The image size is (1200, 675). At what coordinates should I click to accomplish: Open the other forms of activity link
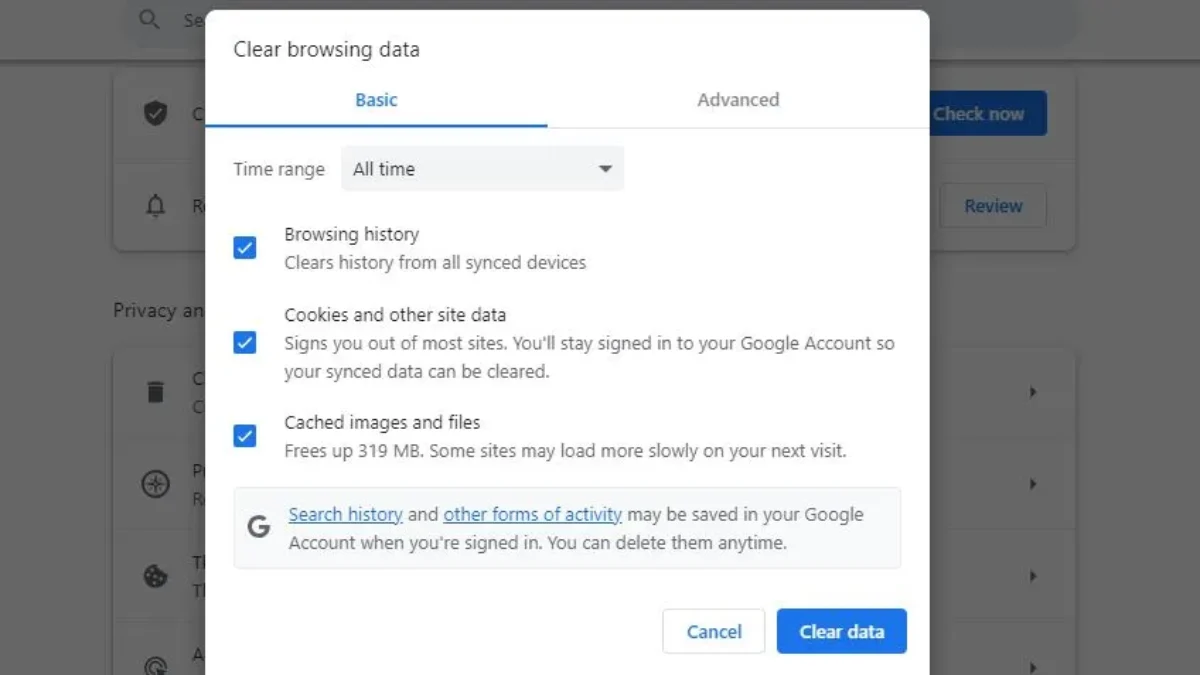coord(532,515)
